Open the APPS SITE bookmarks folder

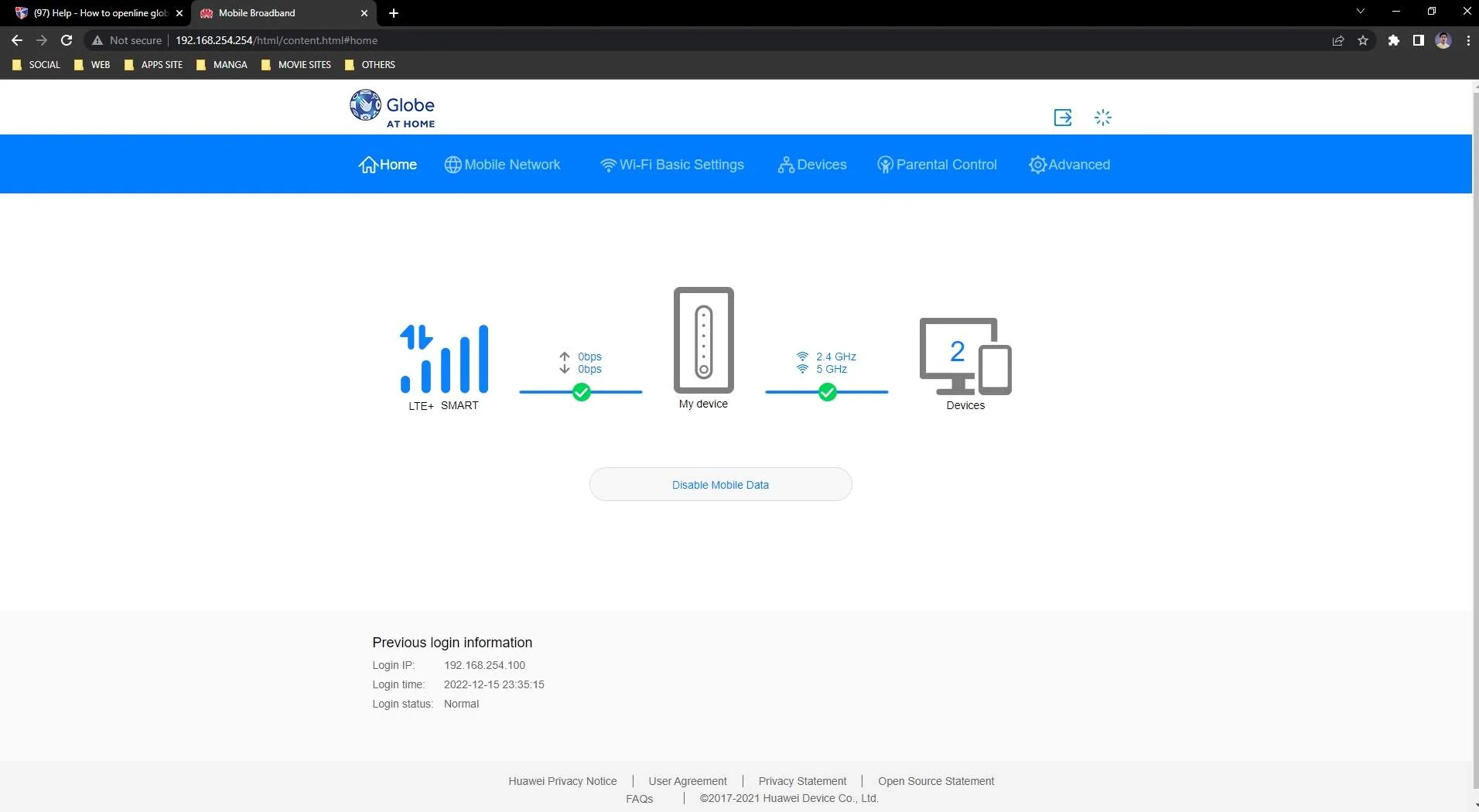click(x=153, y=65)
